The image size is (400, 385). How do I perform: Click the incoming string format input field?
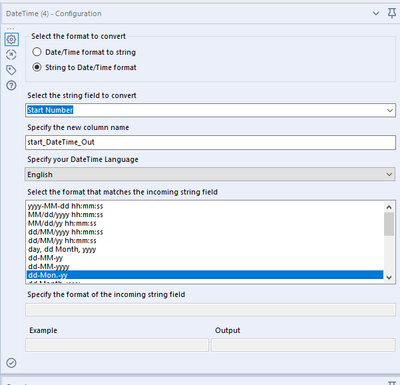[x=210, y=310]
